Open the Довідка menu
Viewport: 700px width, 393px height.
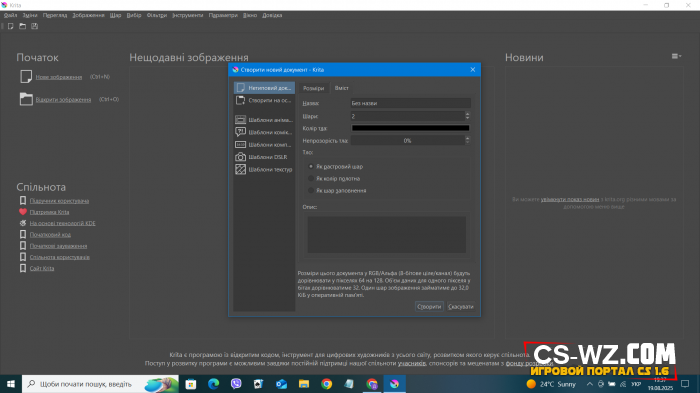272,15
